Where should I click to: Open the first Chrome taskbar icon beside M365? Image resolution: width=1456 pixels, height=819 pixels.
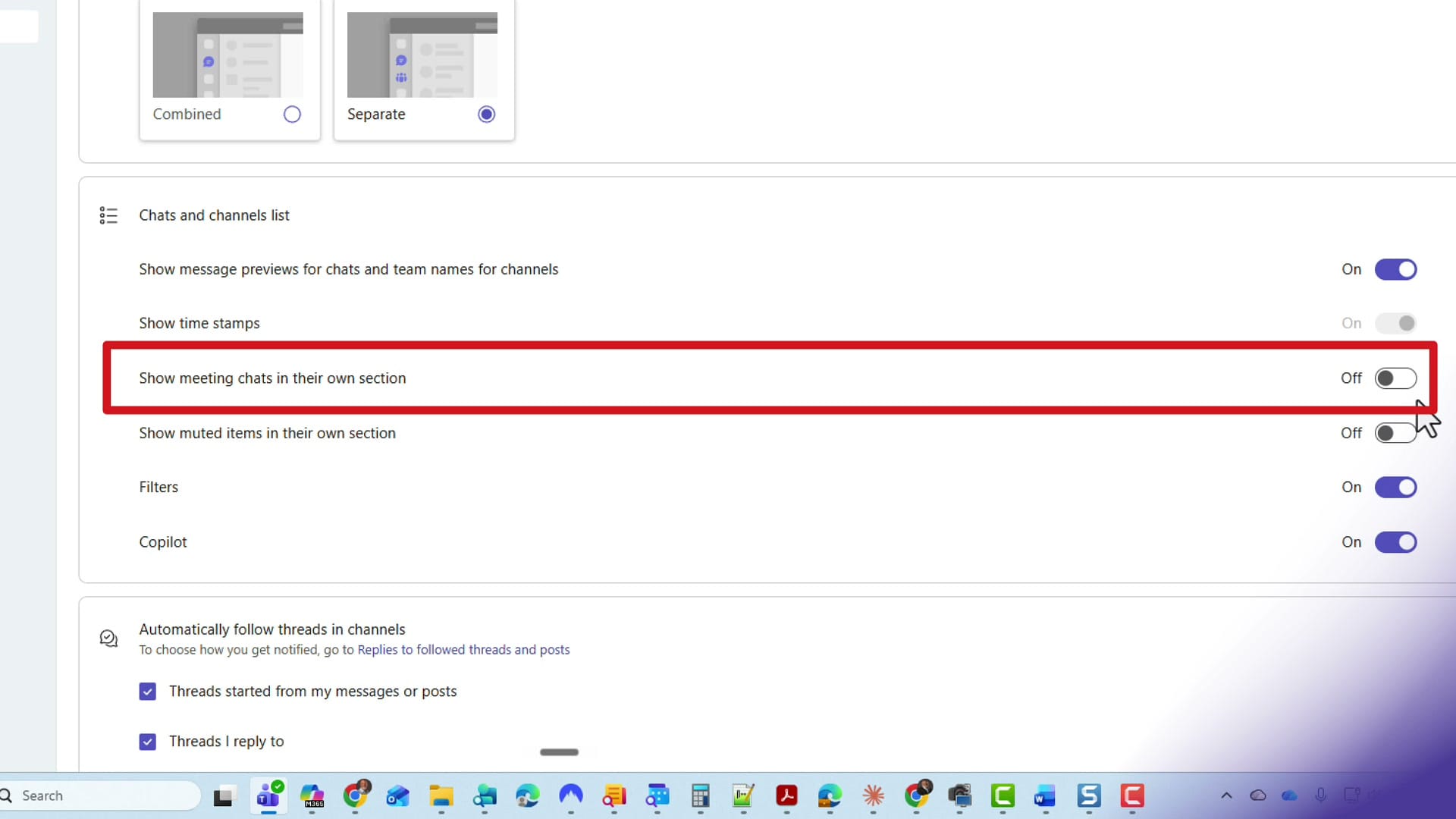point(355,795)
